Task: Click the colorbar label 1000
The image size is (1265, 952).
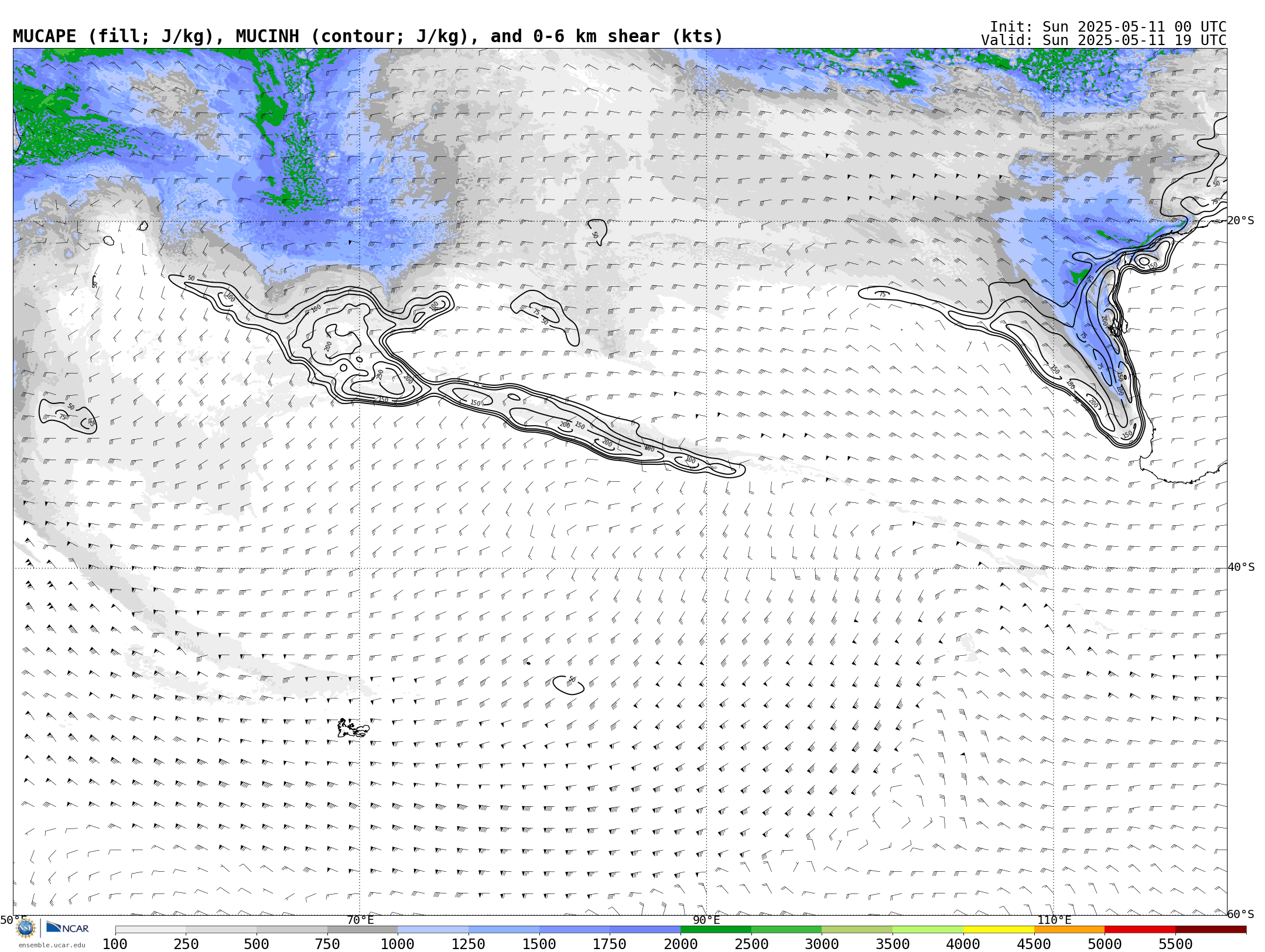Action: (398, 944)
